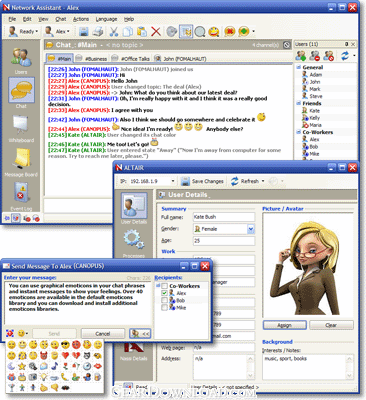Screen dimensions: 366x400
Task: Expand the IP address combo box
Action: click(x=173, y=181)
